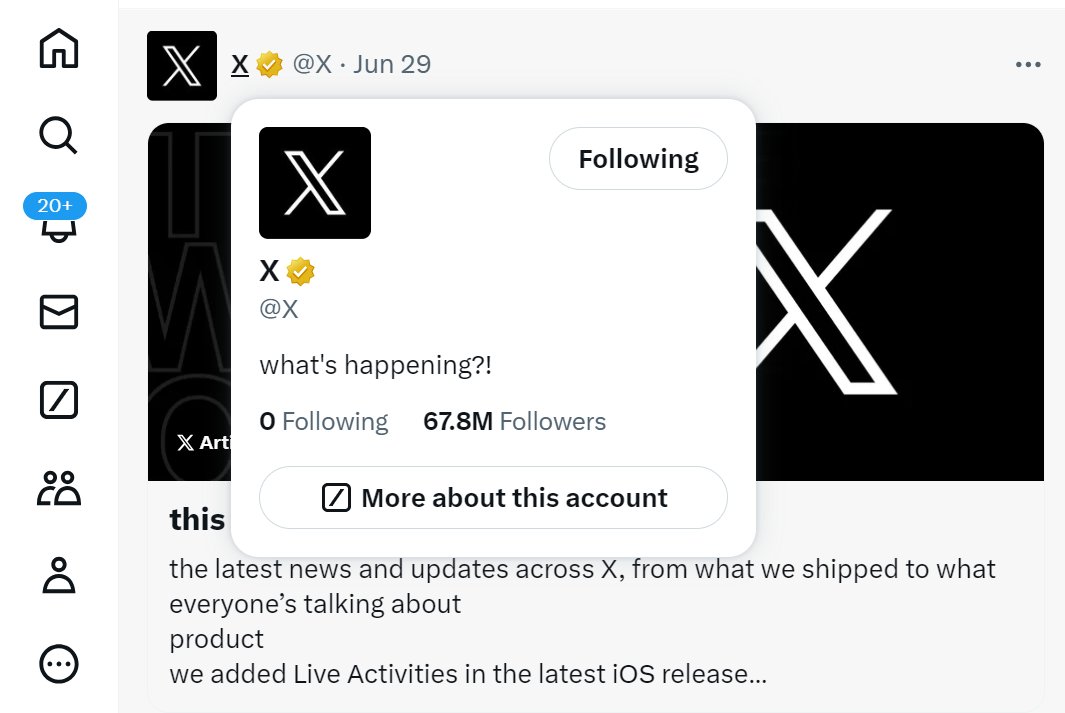Click More about this account

(x=493, y=498)
